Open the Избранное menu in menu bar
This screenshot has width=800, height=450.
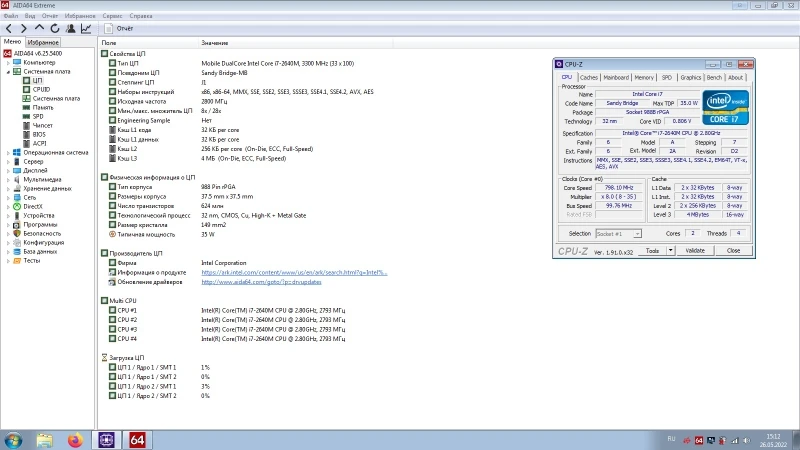click(80, 16)
